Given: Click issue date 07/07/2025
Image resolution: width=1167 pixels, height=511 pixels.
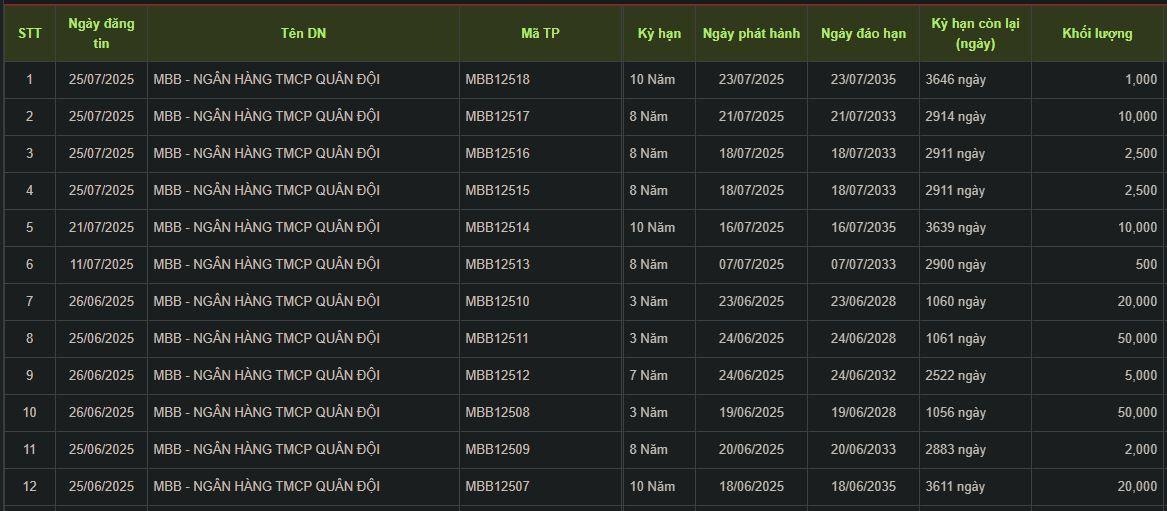Looking at the screenshot, I should coord(752,265).
